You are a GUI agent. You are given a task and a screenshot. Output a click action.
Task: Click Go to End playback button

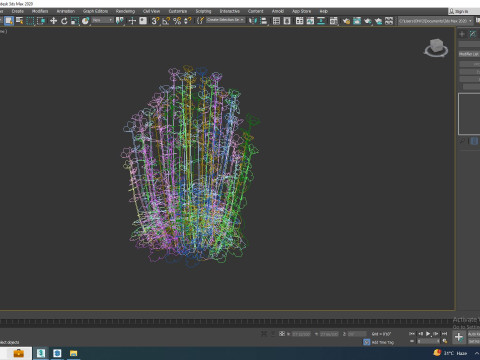(x=444, y=333)
